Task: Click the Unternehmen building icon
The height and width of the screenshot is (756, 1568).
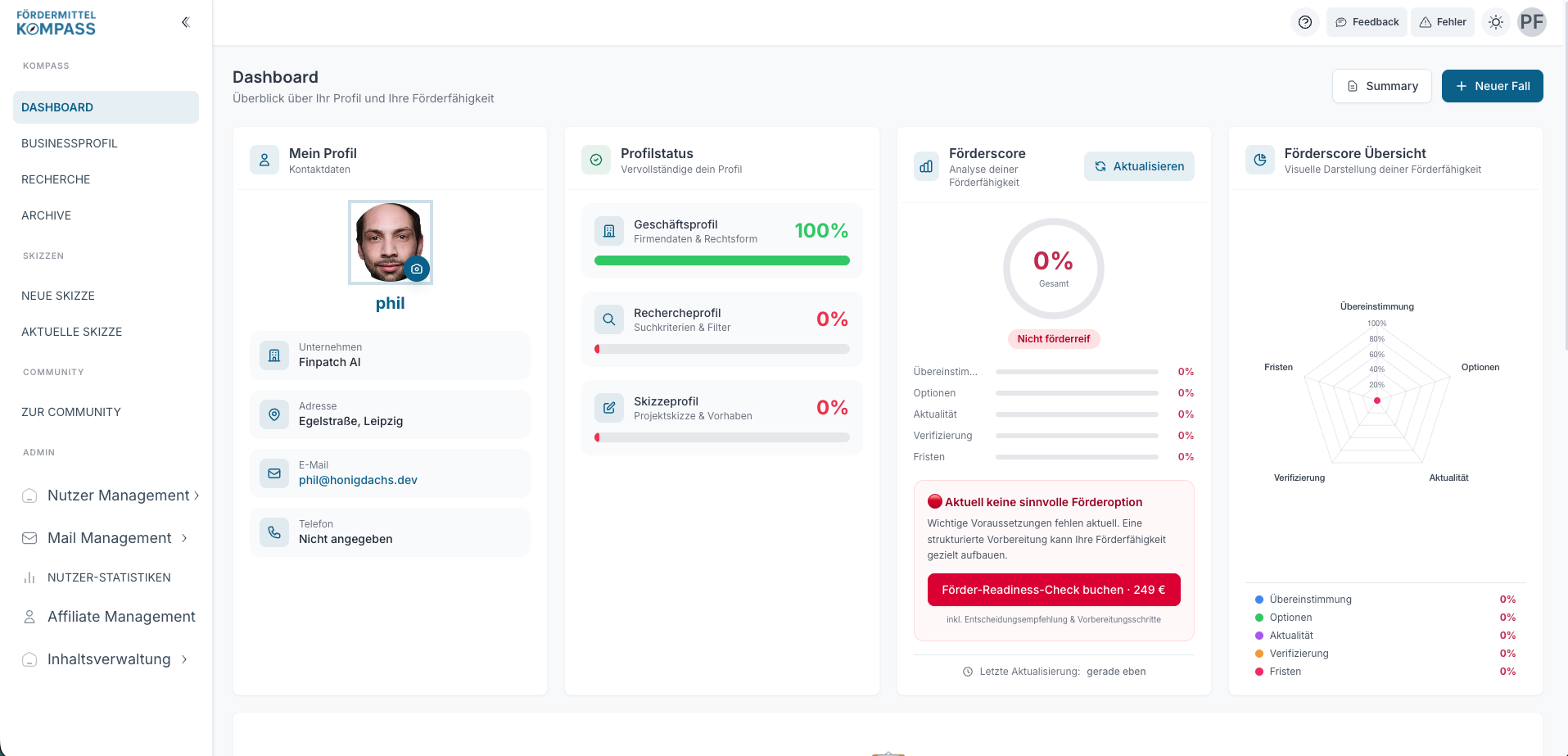Action: coord(274,355)
